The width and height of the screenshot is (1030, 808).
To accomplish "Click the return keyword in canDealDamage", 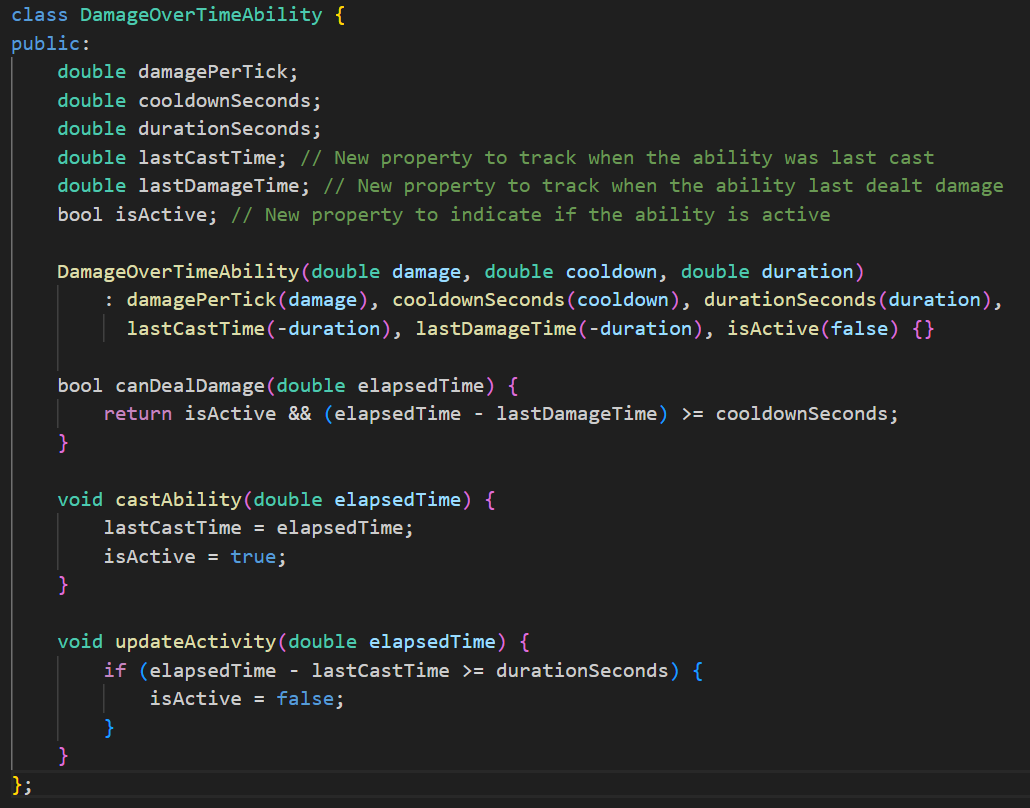I will coord(138,413).
